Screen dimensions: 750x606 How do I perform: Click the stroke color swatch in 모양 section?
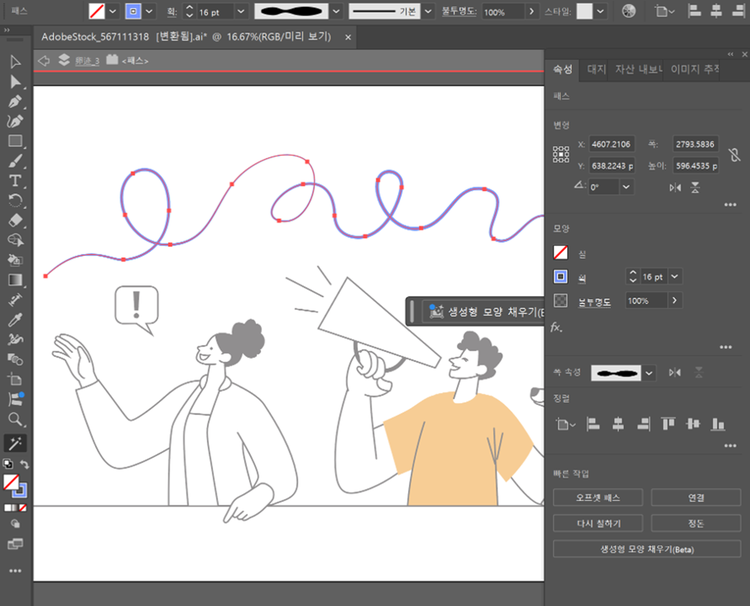coord(561,277)
